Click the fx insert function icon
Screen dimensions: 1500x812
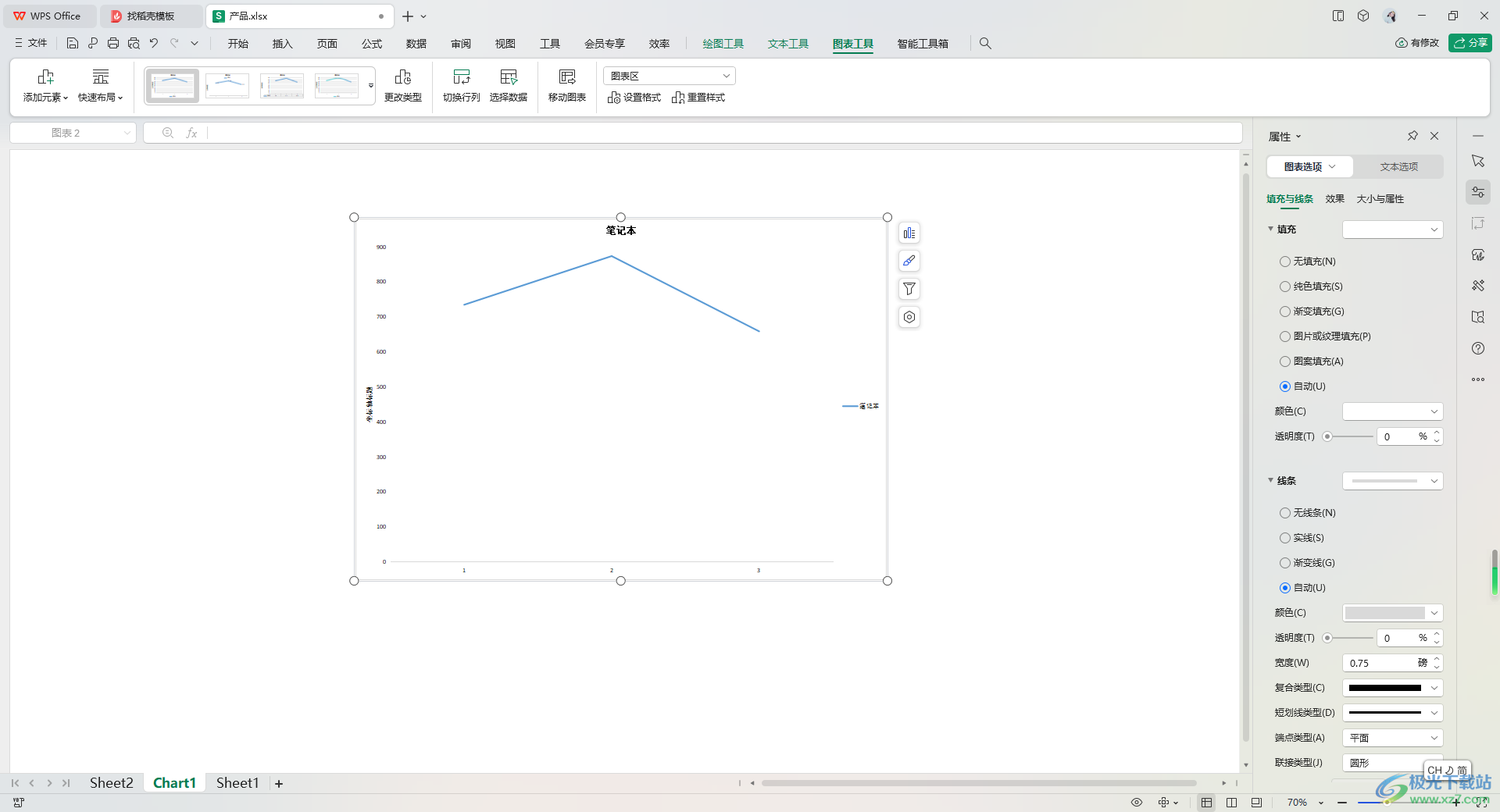[x=191, y=134]
